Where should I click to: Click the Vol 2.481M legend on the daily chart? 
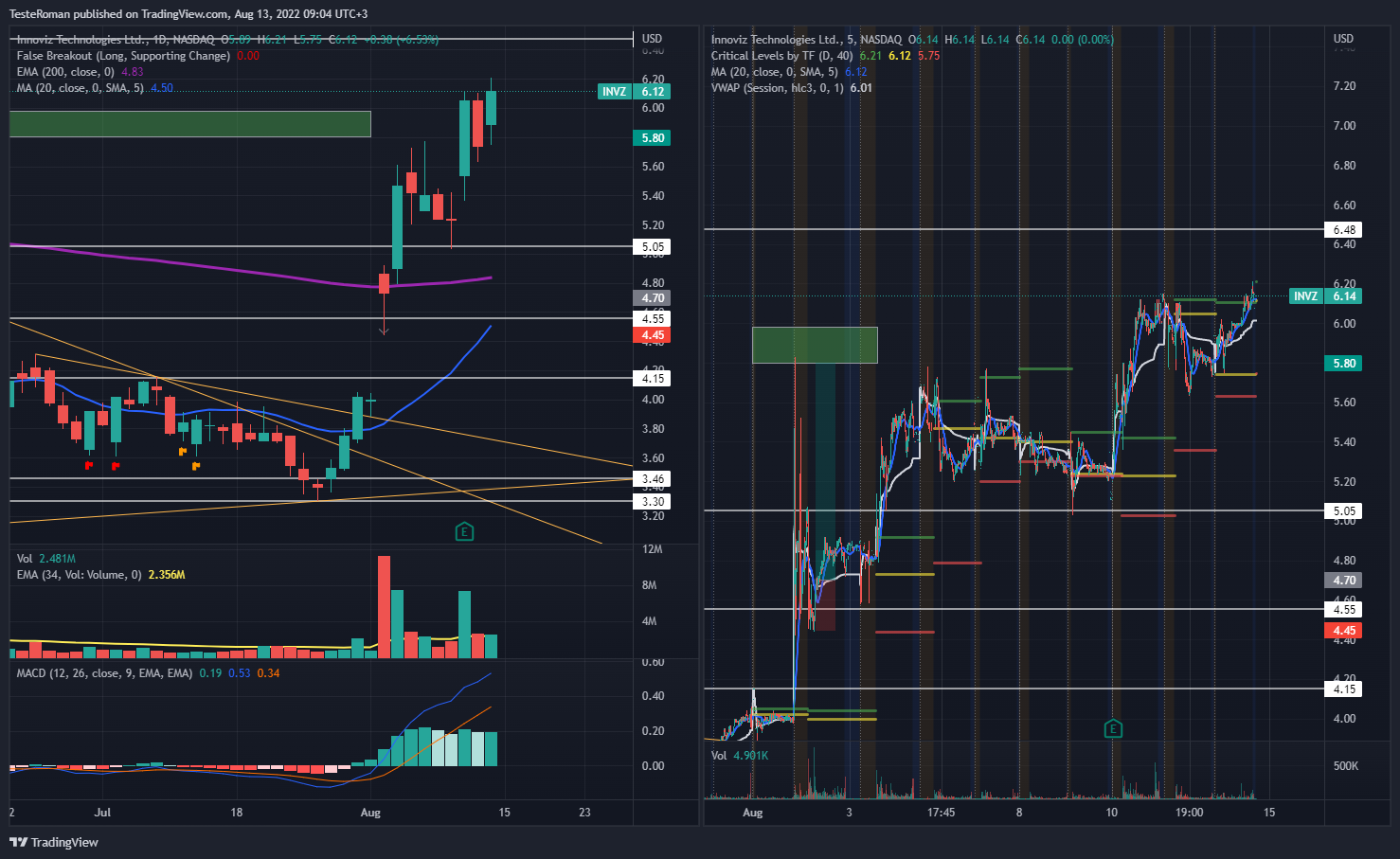click(45, 559)
